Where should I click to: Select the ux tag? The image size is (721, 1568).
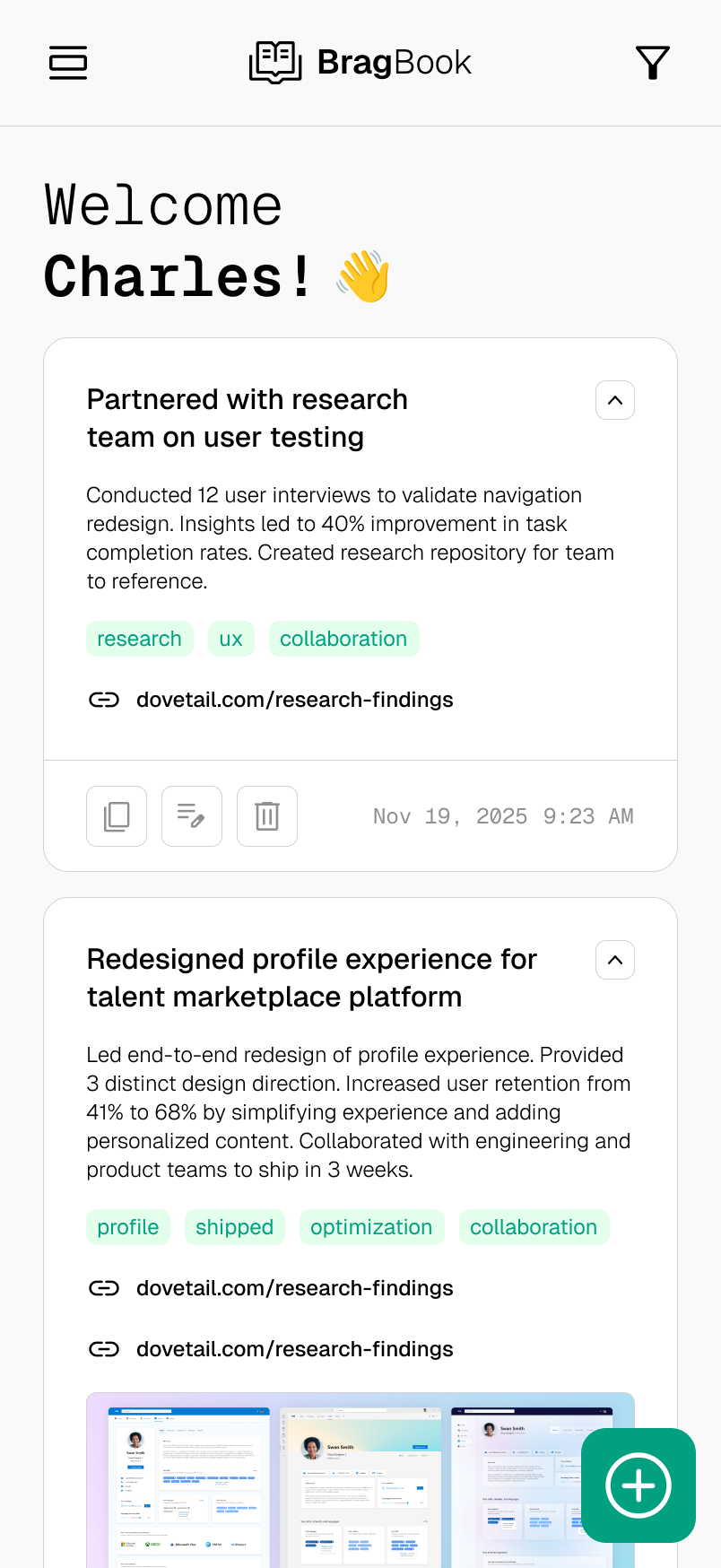[x=231, y=639]
